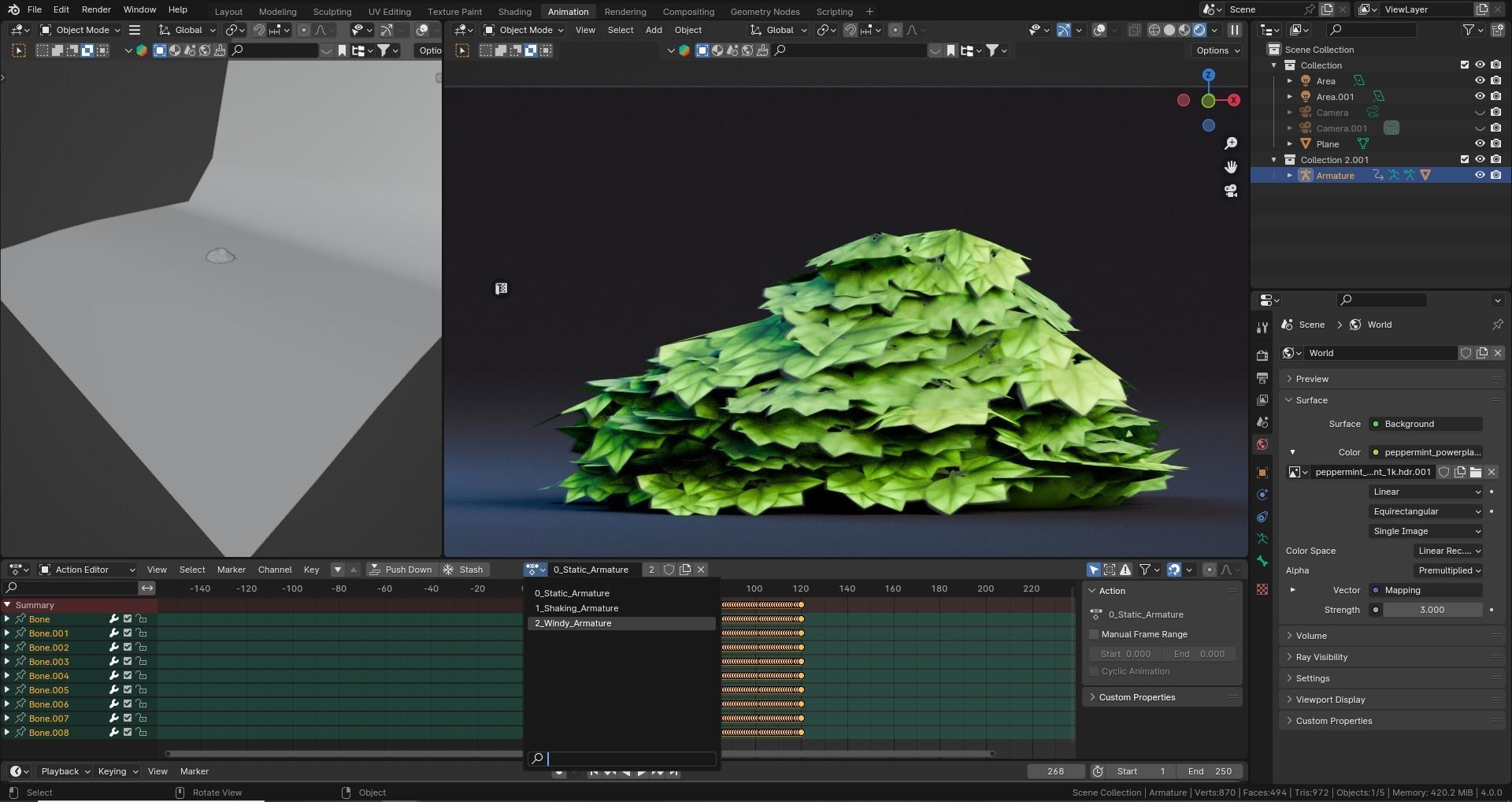The height and width of the screenshot is (802, 1512).
Task: Toggle X-ray in right viewport header
Action: click(x=1134, y=30)
